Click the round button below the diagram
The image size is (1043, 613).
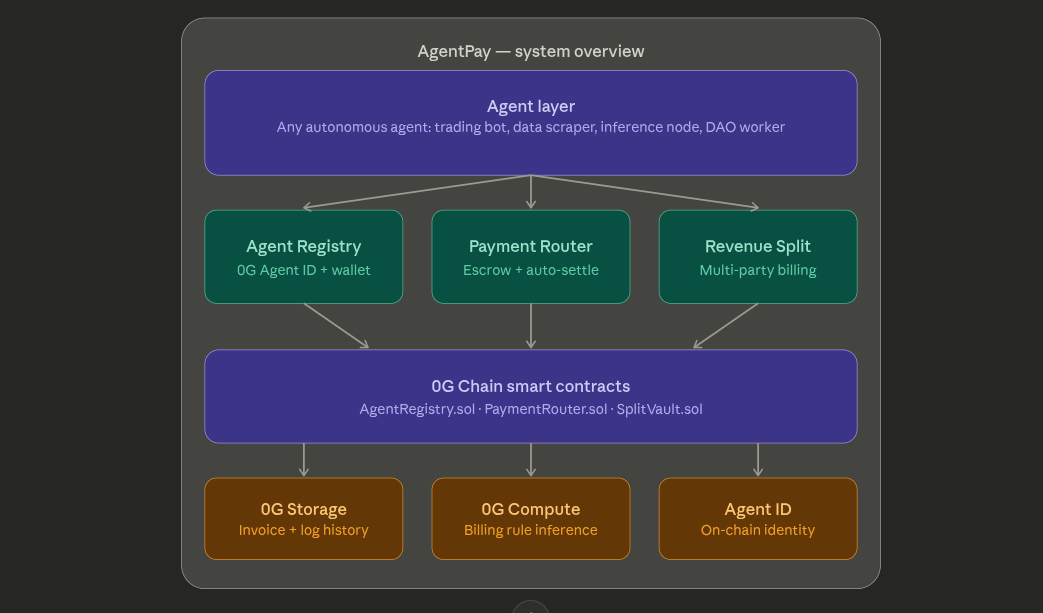(x=530, y=608)
